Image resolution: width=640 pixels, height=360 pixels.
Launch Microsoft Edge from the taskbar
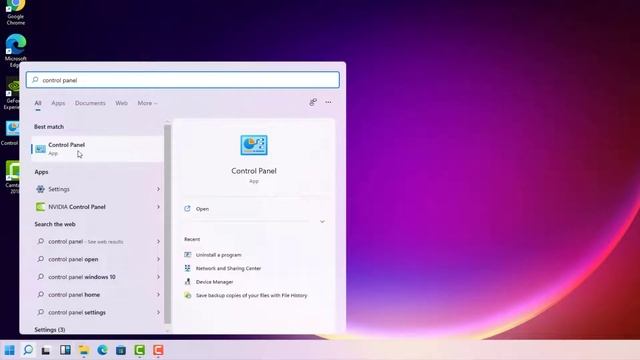102,350
